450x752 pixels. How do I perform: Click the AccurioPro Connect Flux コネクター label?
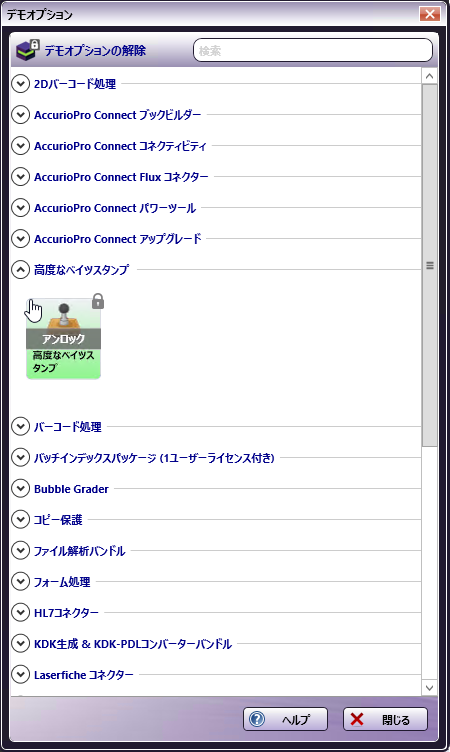121,177
